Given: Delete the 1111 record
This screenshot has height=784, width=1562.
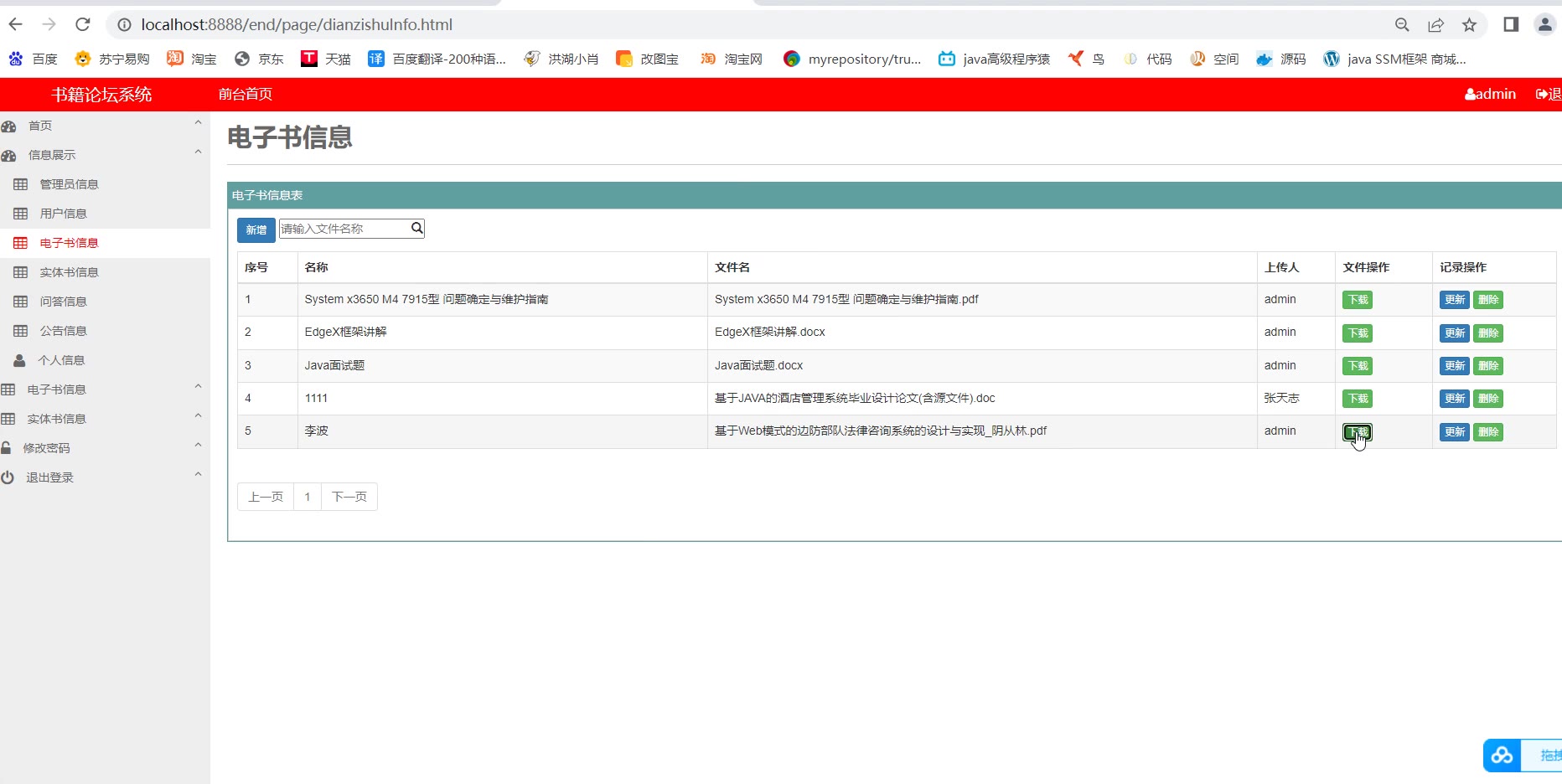Looking at the screenshot, I should pyautogui.click(x=1488, y=399).
